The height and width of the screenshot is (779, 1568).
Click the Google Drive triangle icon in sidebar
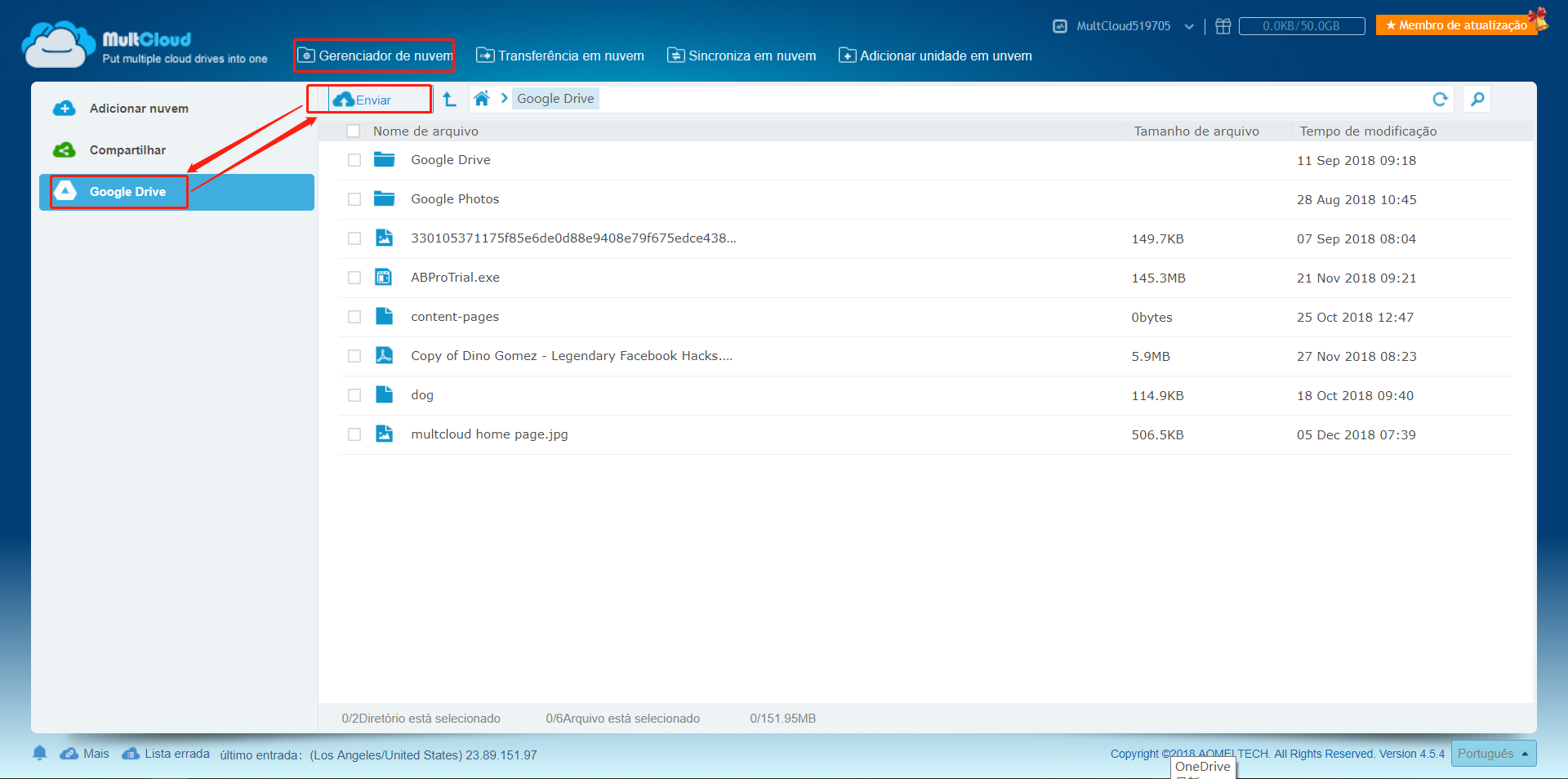[65, 191]
